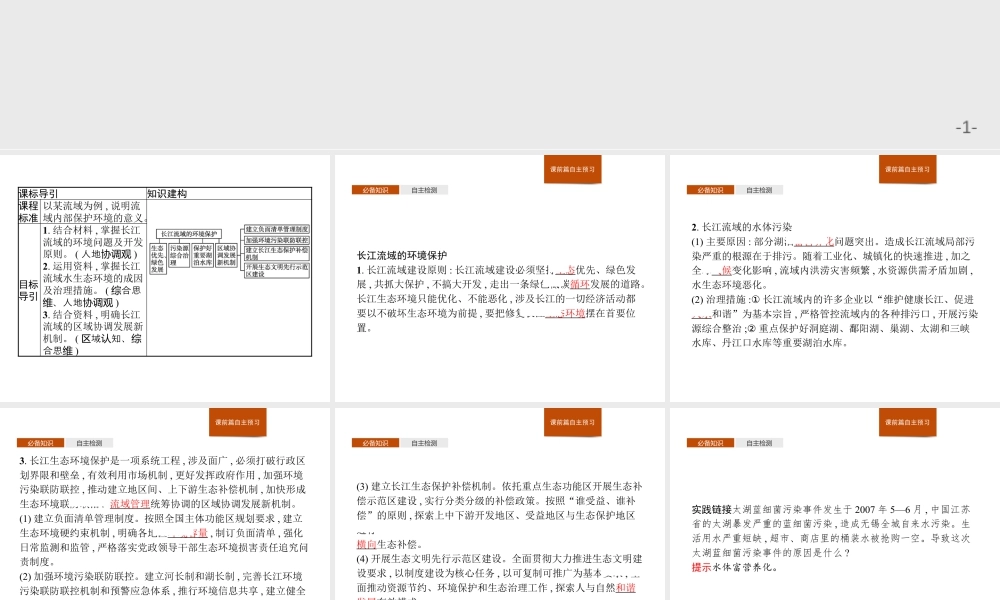Viewport: 1000px width, 600px height.
Task: Open the red underlined 横向 link
Action: click(366, 544)
